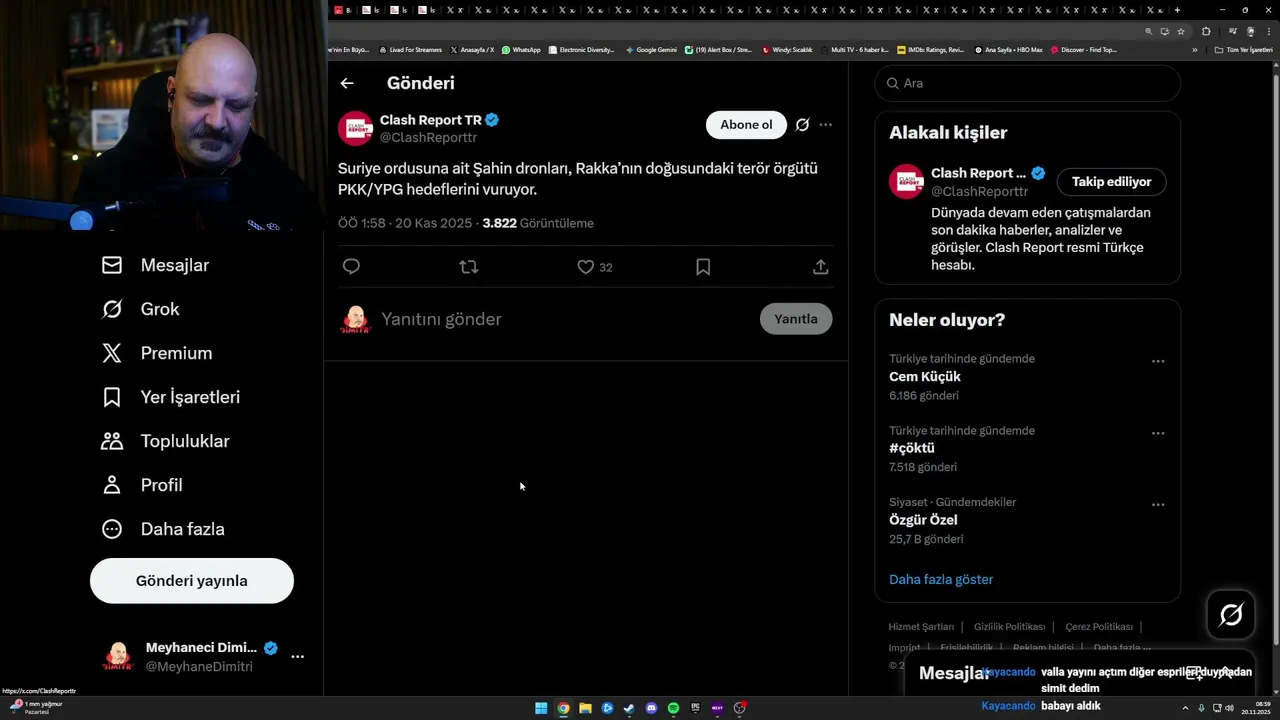Open the Premium X icon in sidebar

(x=112, y=353)
